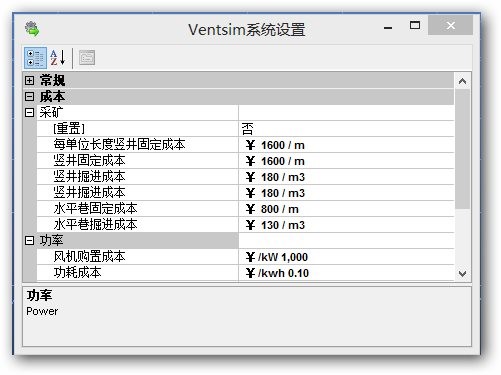Select the 常规 category header text

52,80
